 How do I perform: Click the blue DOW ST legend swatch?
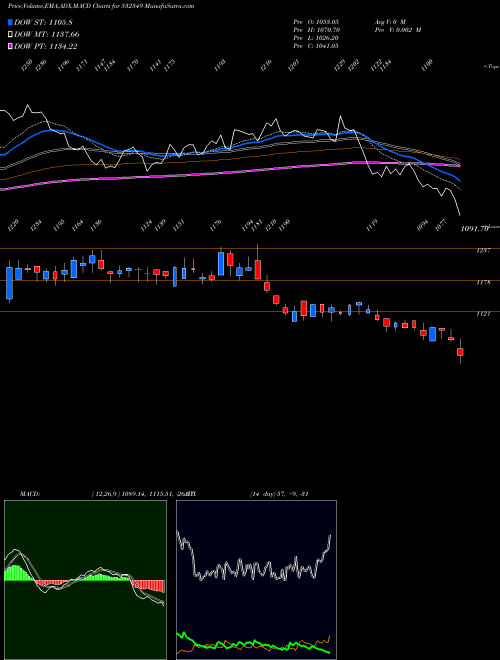tap(10, 22)
